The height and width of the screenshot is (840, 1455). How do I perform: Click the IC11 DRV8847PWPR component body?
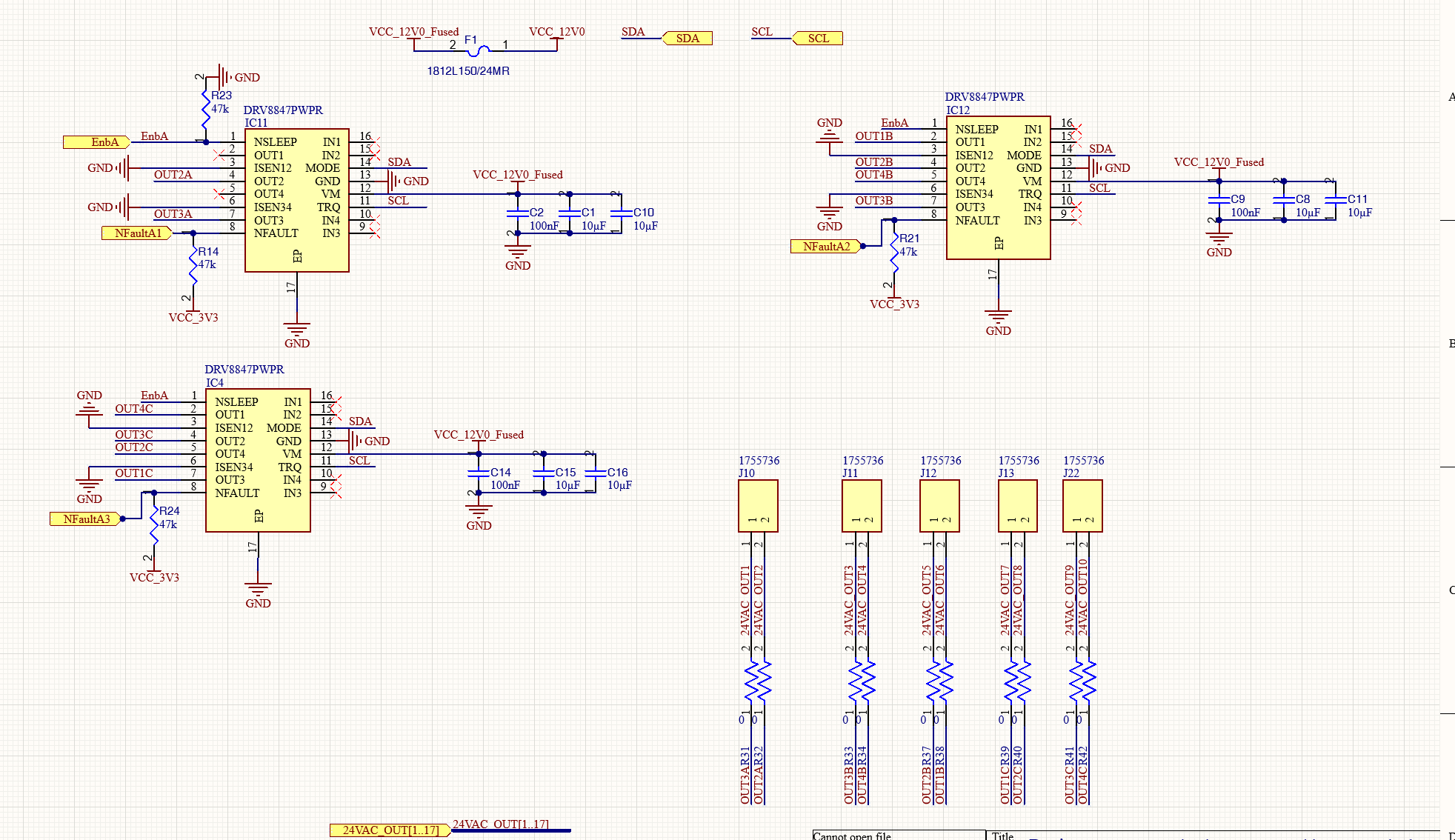(x=296, y=199)
